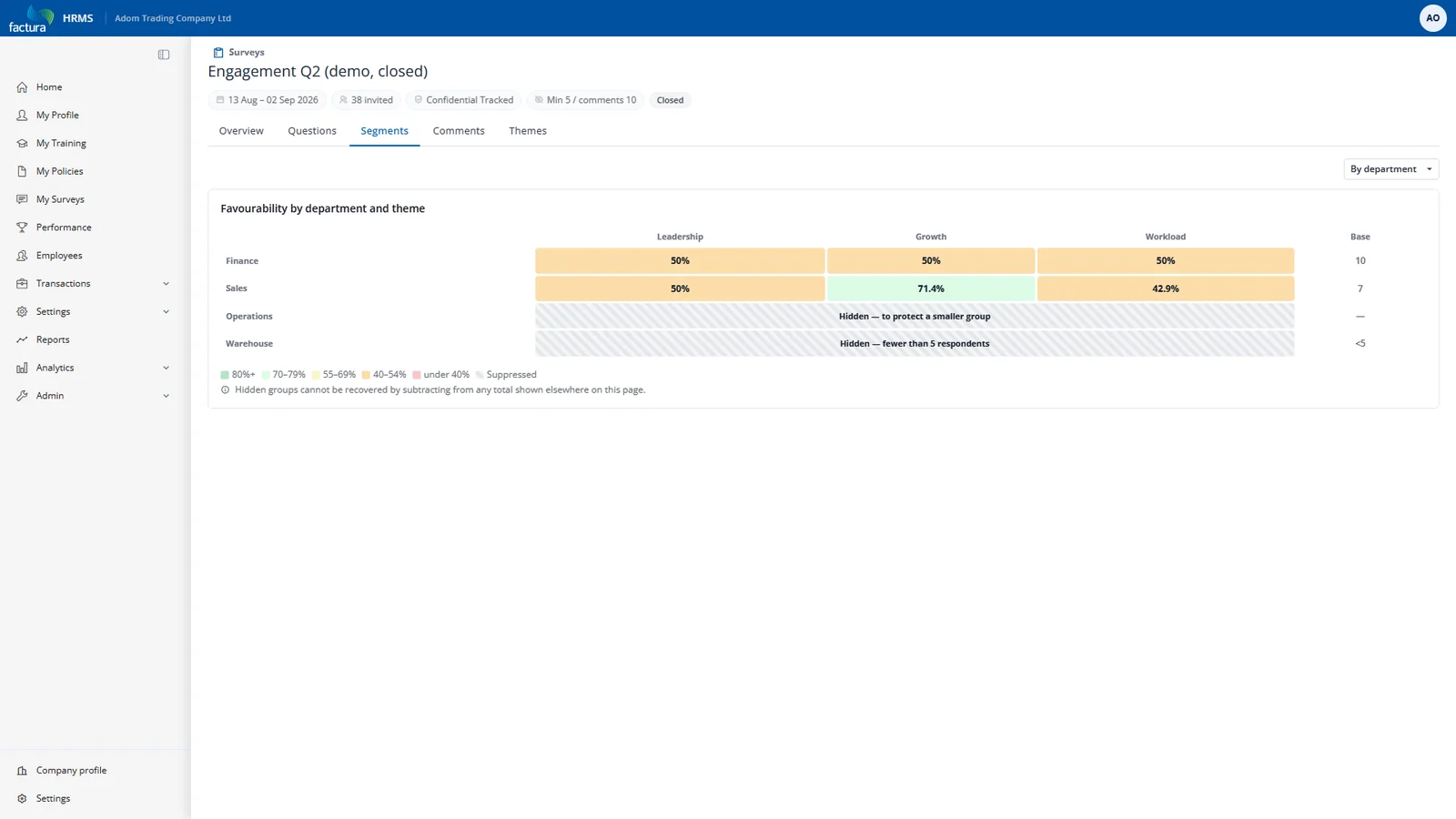Open the By department dropdown
Screen dimensions: 1456x819
click(x=1390, y=169)
